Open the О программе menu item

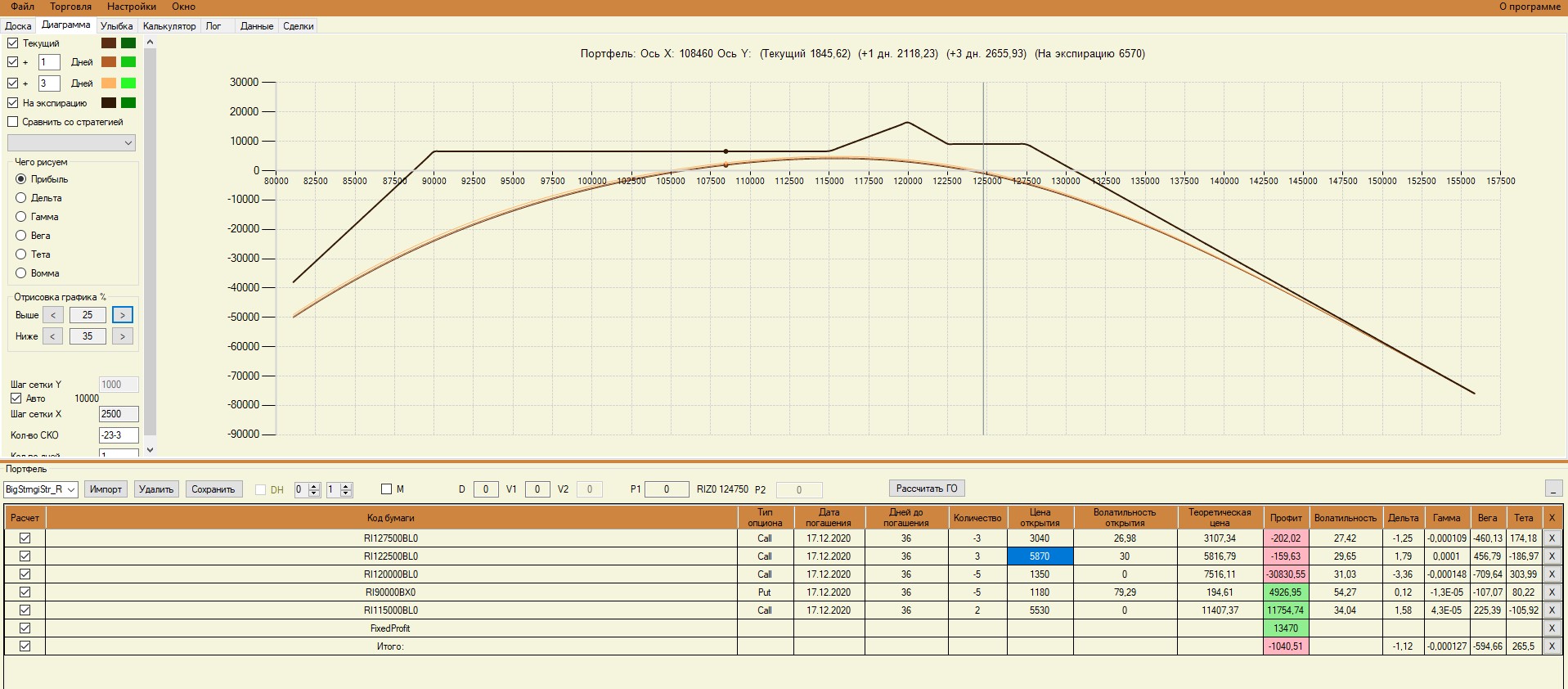1530,7
